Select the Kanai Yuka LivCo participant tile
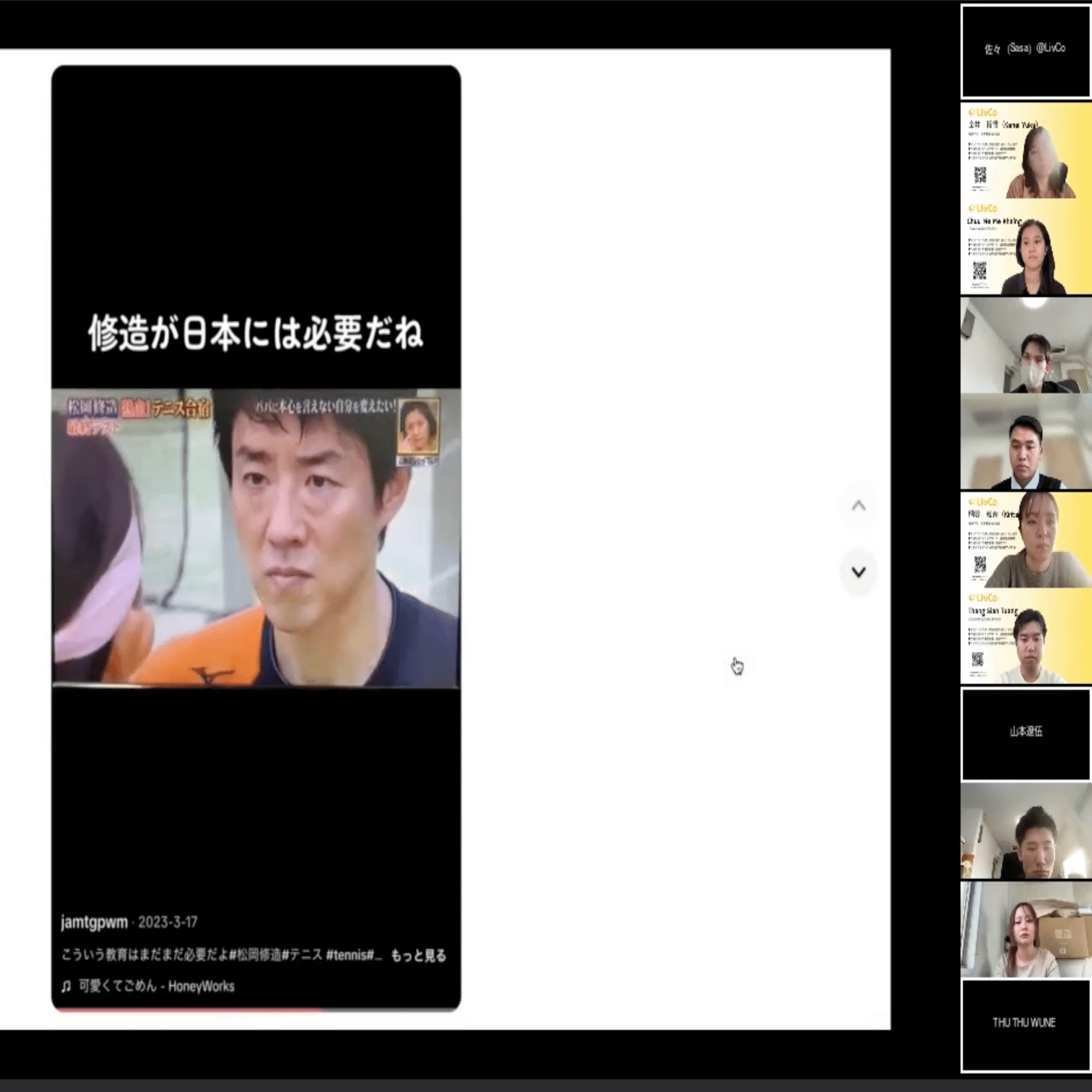 [x=1025, y=151]
